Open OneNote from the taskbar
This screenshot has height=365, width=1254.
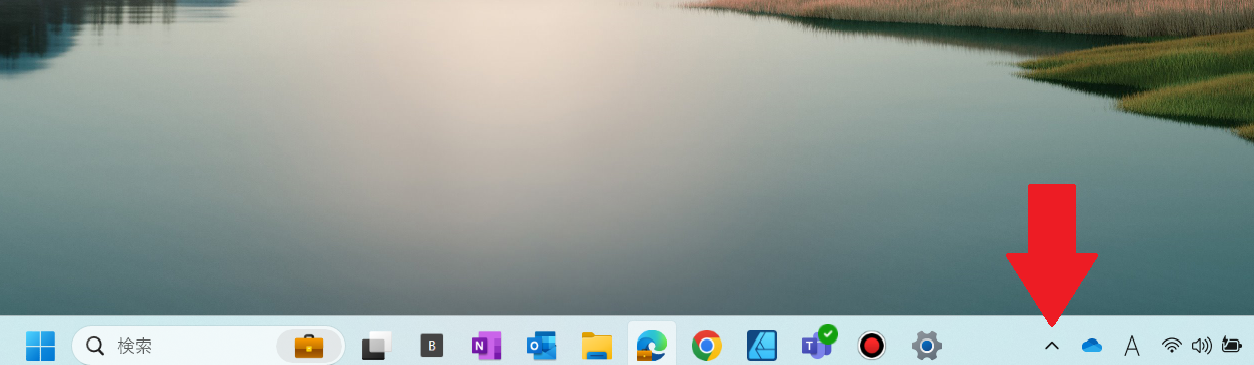coord(486,346)
